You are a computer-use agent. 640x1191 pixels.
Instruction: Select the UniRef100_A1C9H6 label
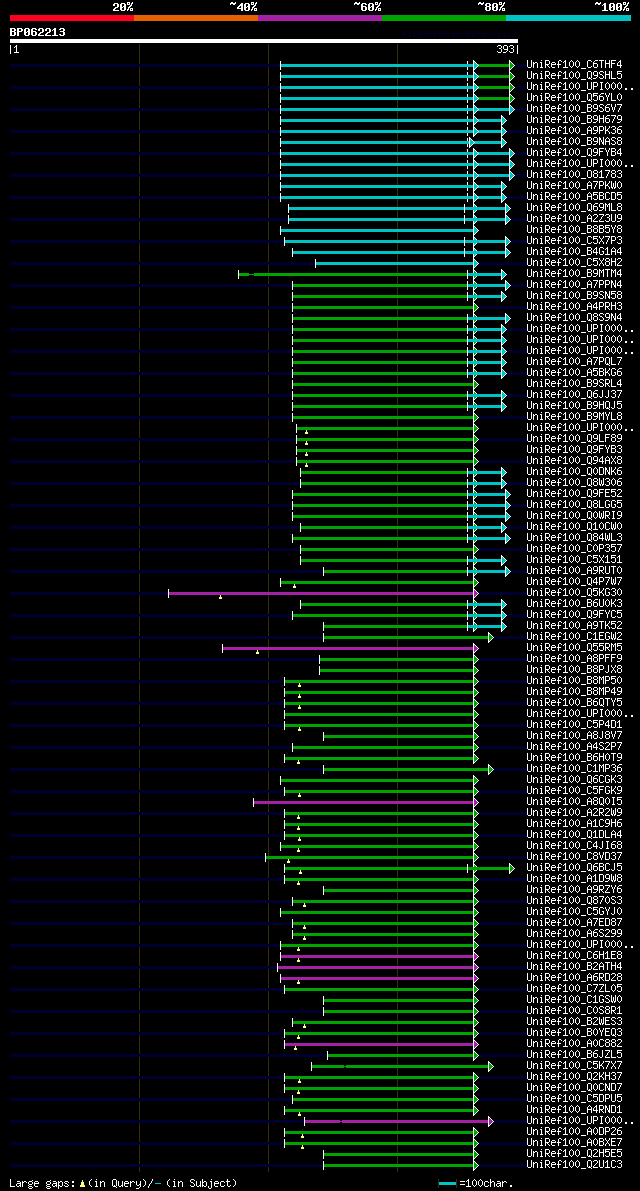574,824
